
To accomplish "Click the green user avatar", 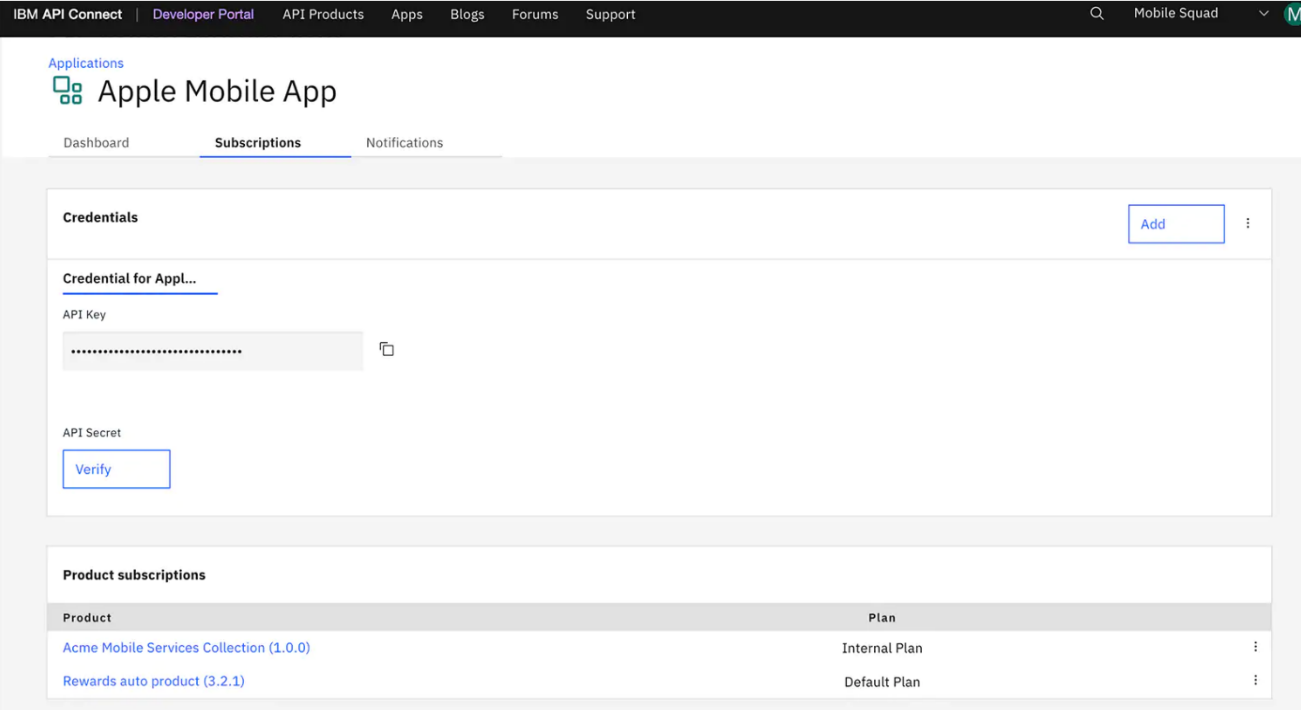I will pos(1292,14).
